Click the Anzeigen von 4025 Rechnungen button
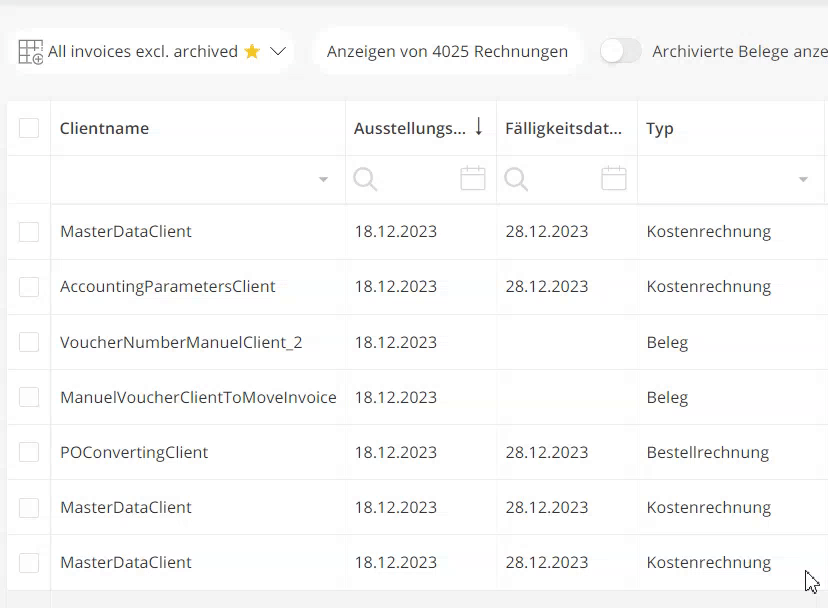828x608 pixels. (447, 51)
